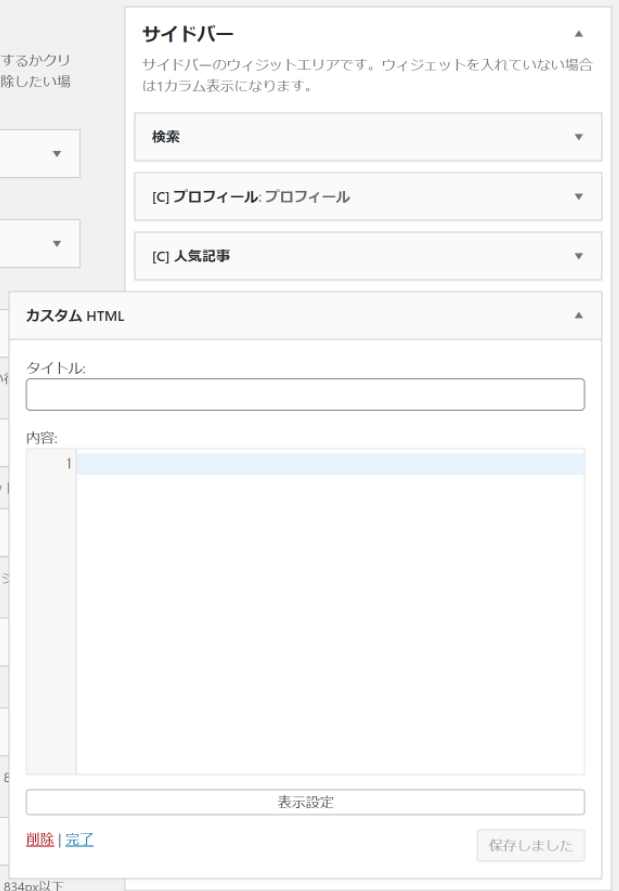The height and width of the screenshot is (891, 619).
Task: Click the タイトル: label
Action: click(x=56, y=368)
